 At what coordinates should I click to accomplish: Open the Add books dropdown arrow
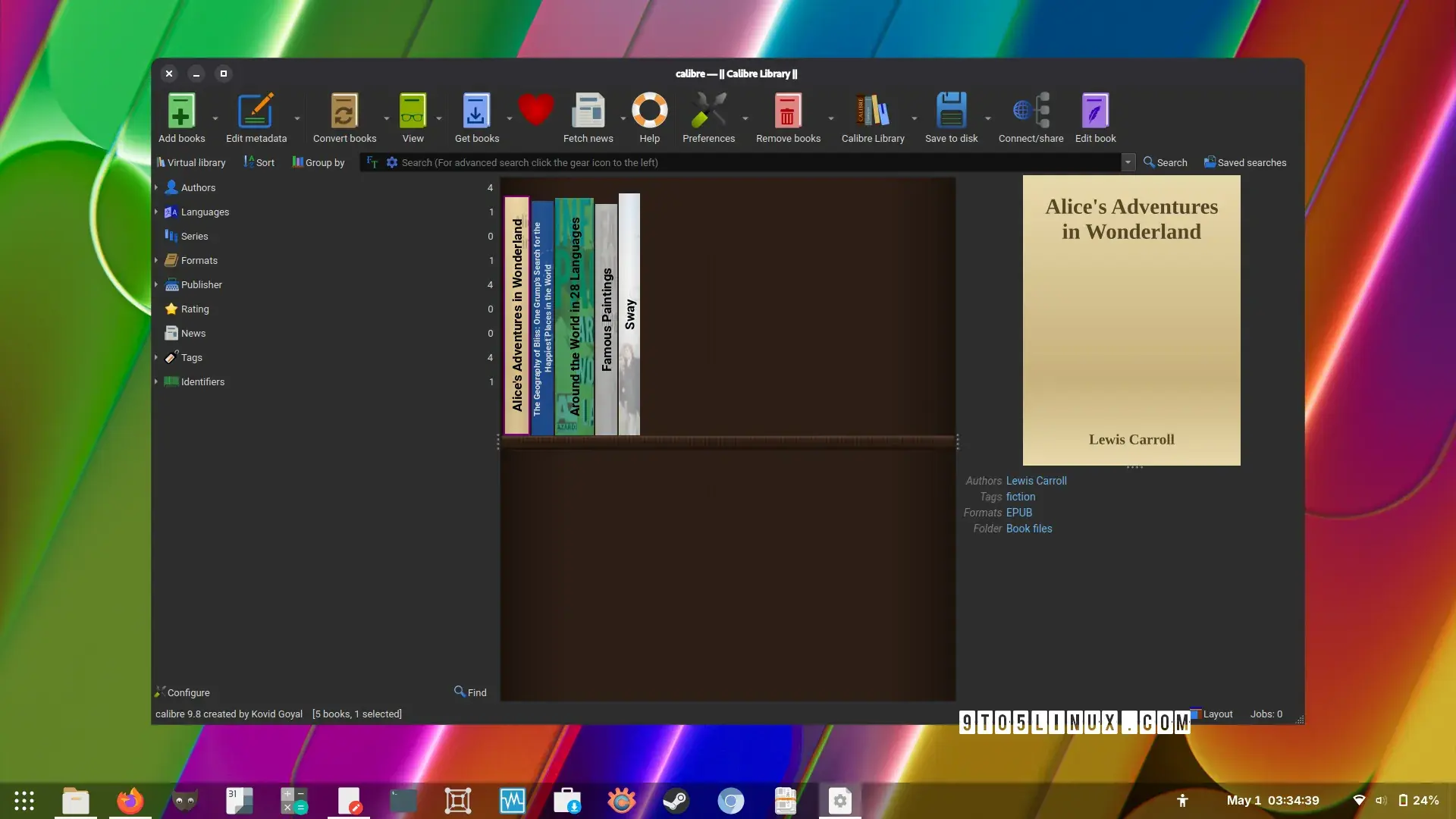215,118
